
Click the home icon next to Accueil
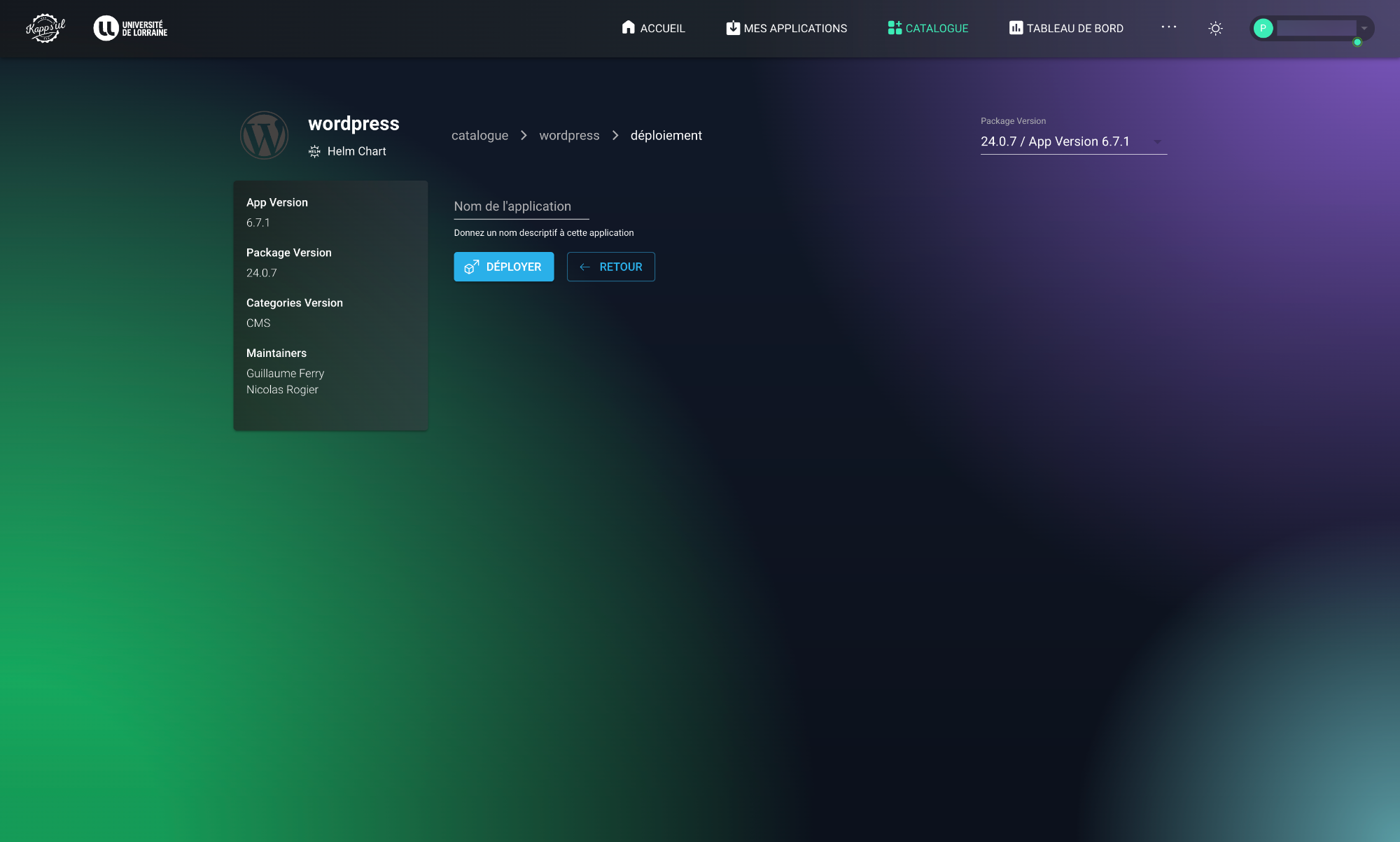coord(628,27)
